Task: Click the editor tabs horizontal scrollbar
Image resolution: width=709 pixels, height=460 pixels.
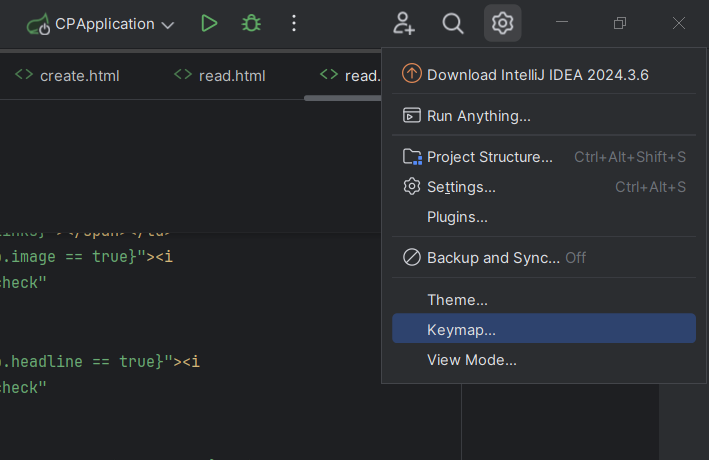Action: 343,98
